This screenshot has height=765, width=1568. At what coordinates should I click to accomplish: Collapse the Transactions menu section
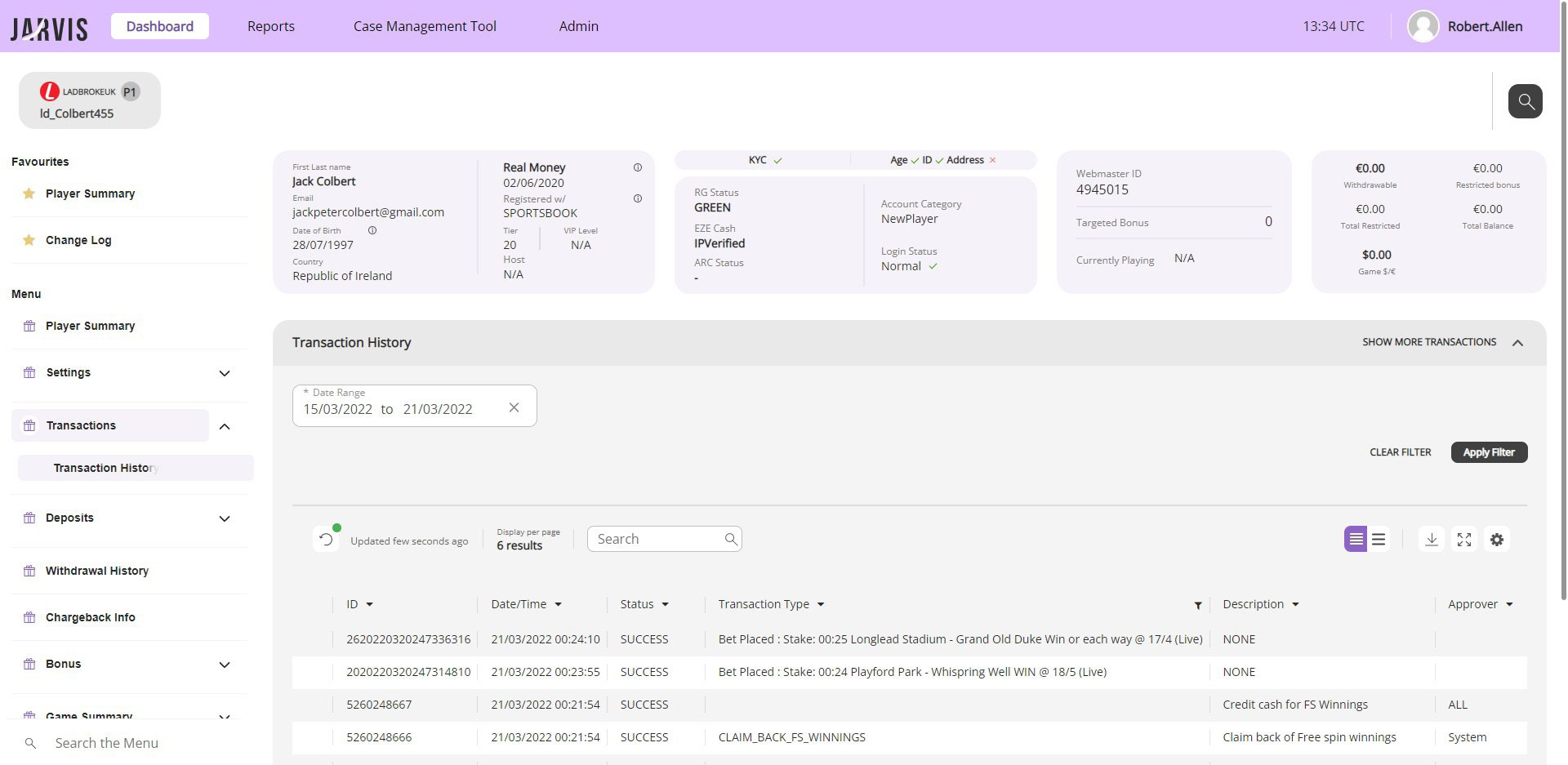[225, 426]
